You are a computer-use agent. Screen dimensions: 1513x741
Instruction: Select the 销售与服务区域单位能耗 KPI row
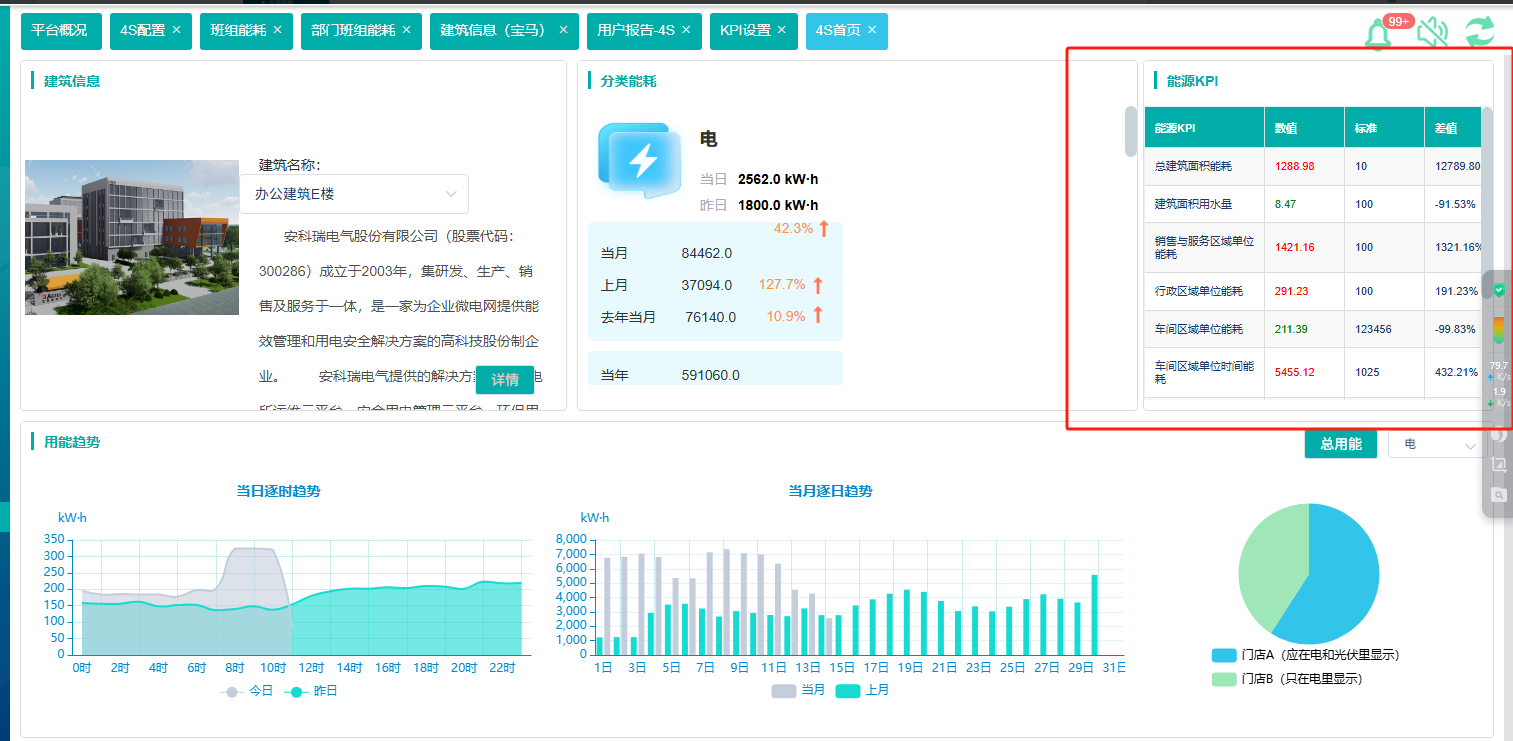coord(1313,248)
